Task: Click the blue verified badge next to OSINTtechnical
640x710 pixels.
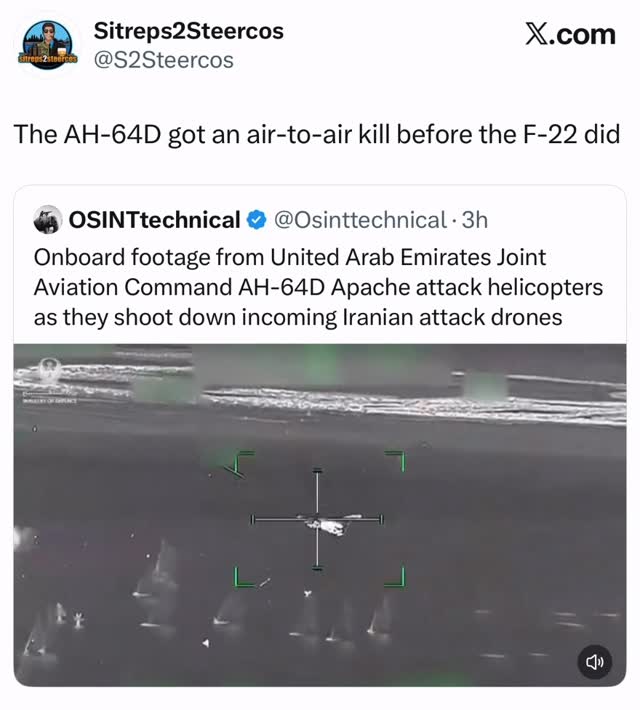Action: 256,220
